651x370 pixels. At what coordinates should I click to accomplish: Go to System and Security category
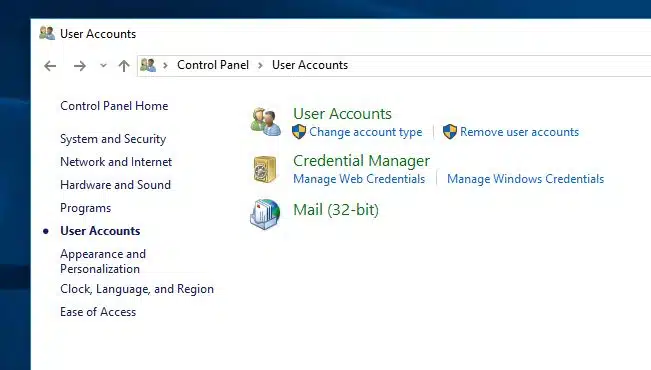(x=113, y=139)
